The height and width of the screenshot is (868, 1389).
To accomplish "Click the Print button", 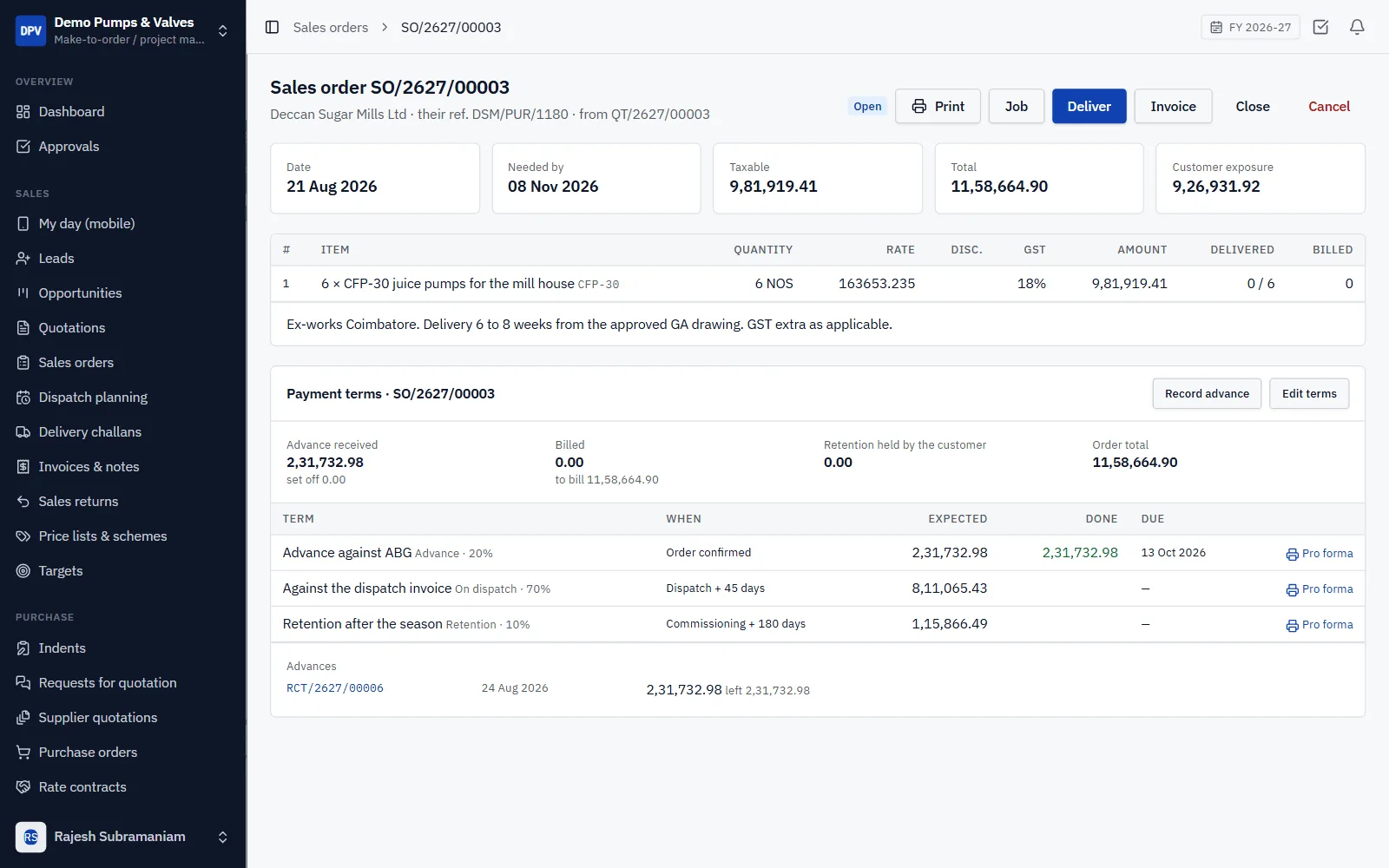I will [x=938, y=106].
